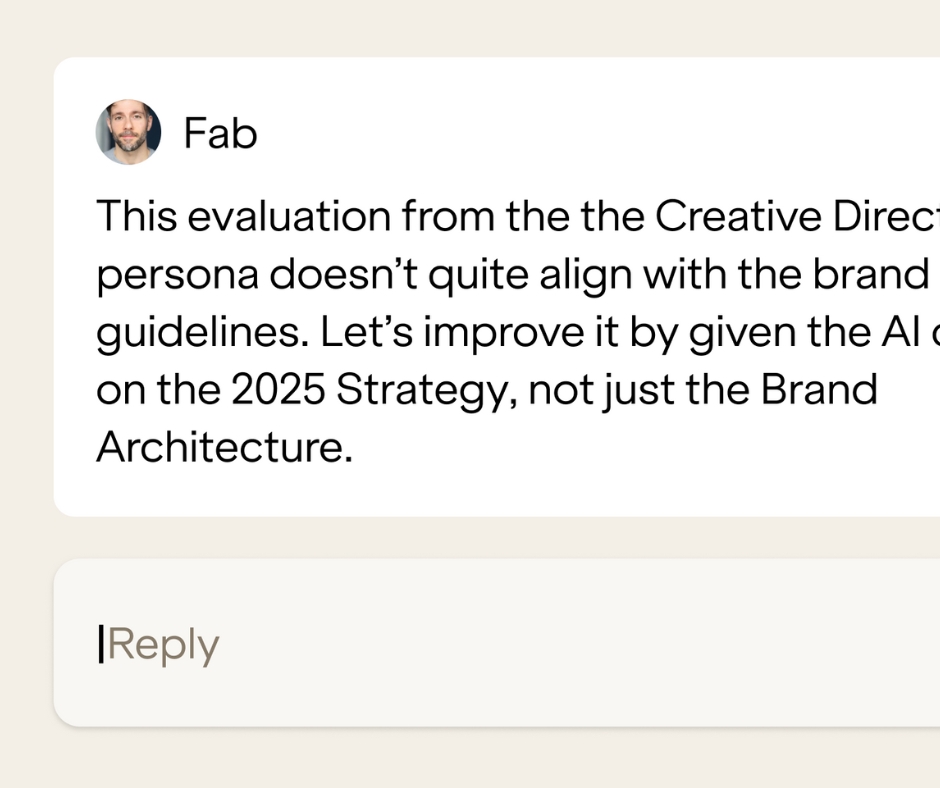
Task: Click the author name Fab
Action: (220, 133)
